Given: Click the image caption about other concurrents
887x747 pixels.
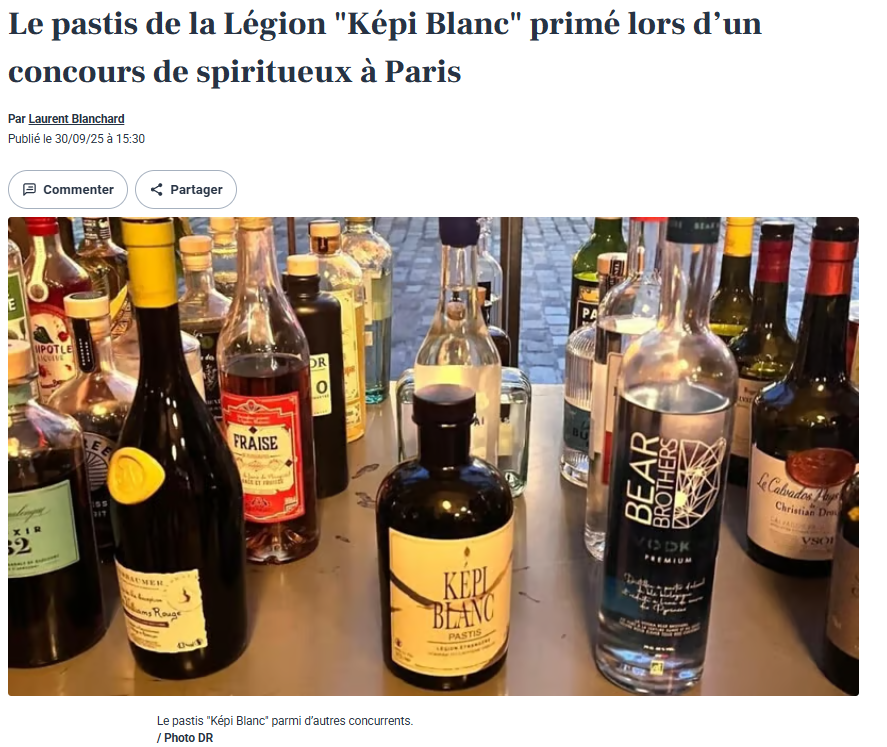Looking at the screenshot, I should click(285, 721).
